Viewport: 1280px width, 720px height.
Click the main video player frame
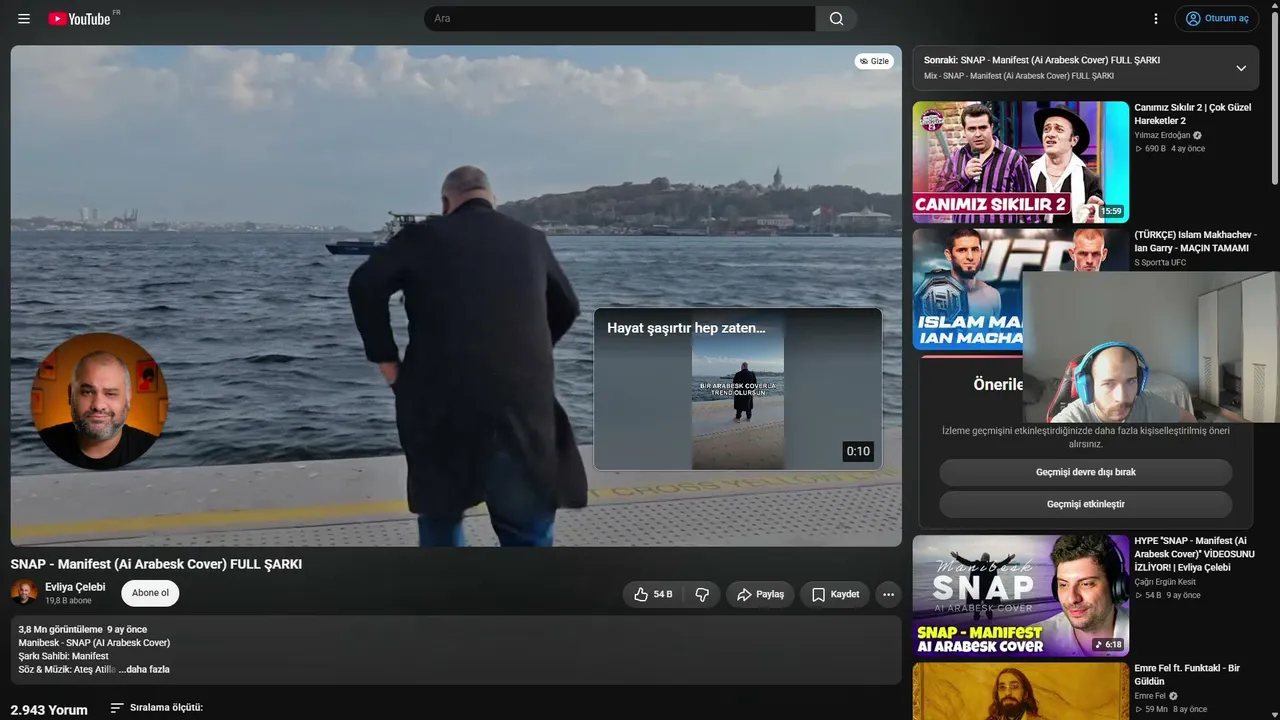tap(456, 296)
